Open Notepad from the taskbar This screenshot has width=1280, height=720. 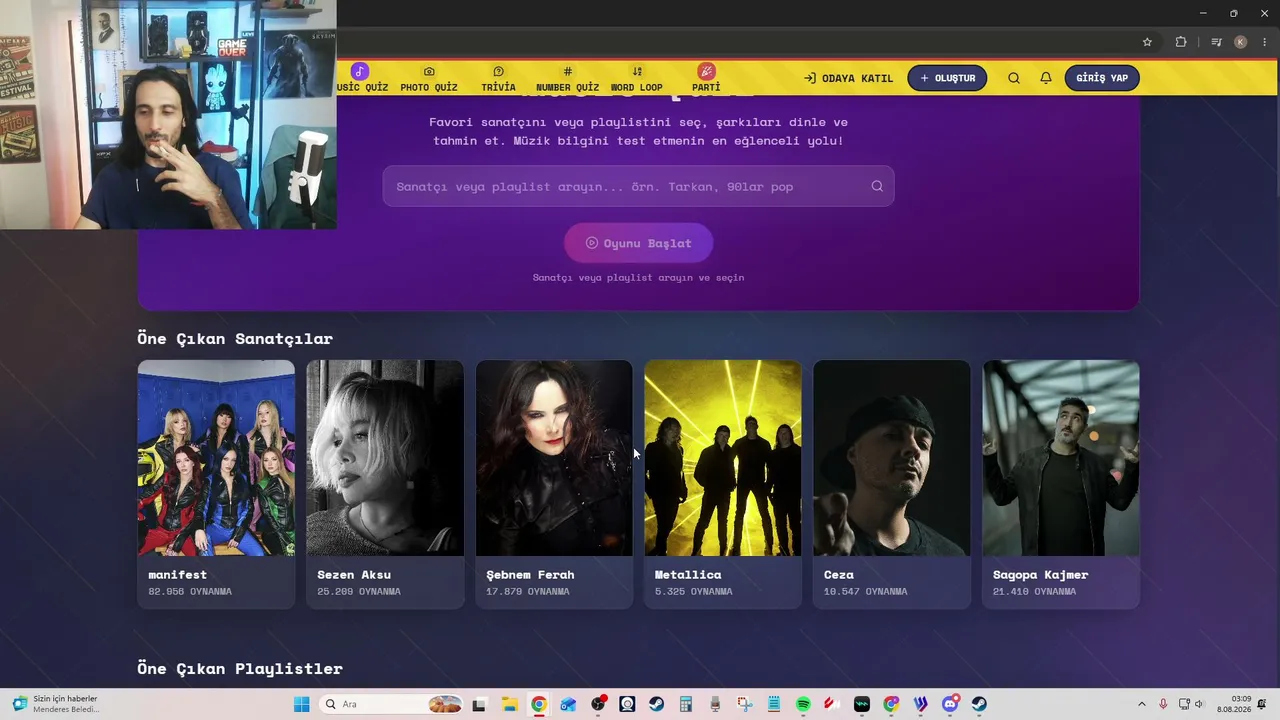[774, 704]
